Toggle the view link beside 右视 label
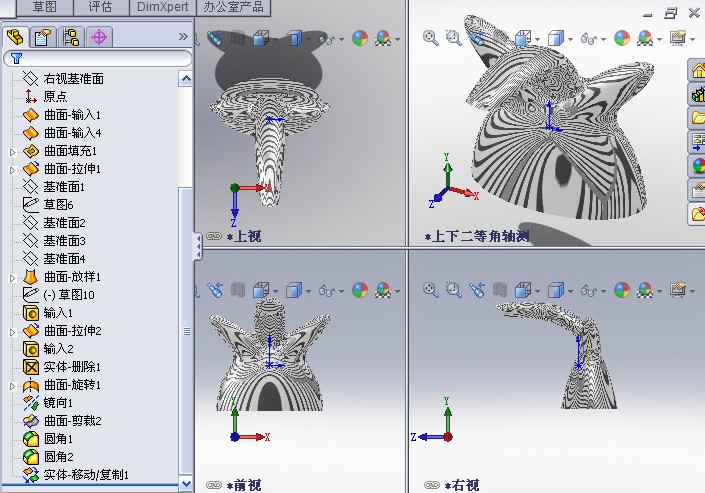The image size is (705, 493). pos(432,485)
